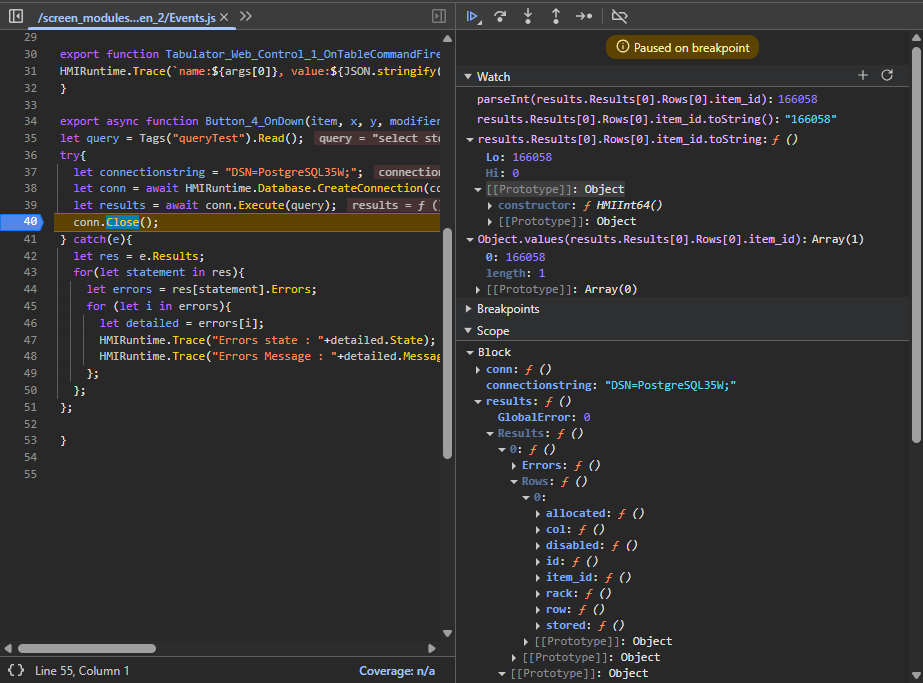Add a new watch expression
Screen dimensions: 923x683
[863, 76]
